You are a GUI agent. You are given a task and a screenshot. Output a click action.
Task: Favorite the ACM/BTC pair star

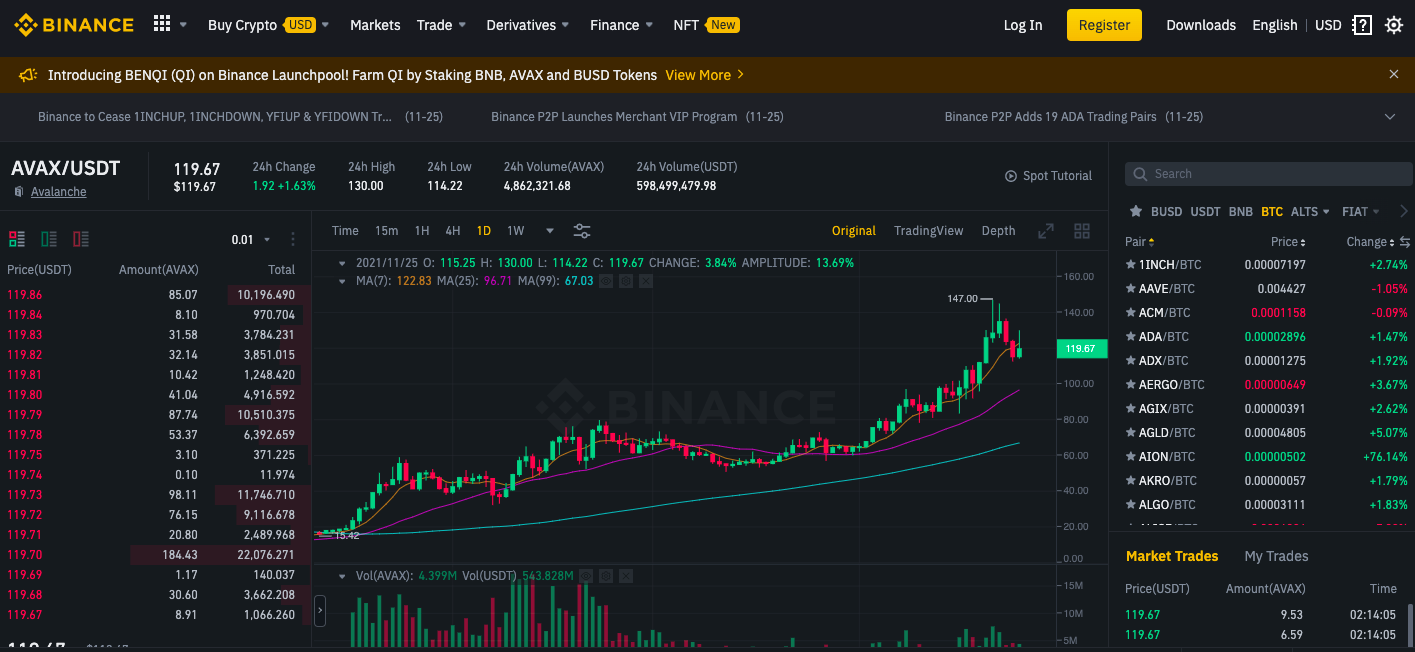[x=1131, y=313]
